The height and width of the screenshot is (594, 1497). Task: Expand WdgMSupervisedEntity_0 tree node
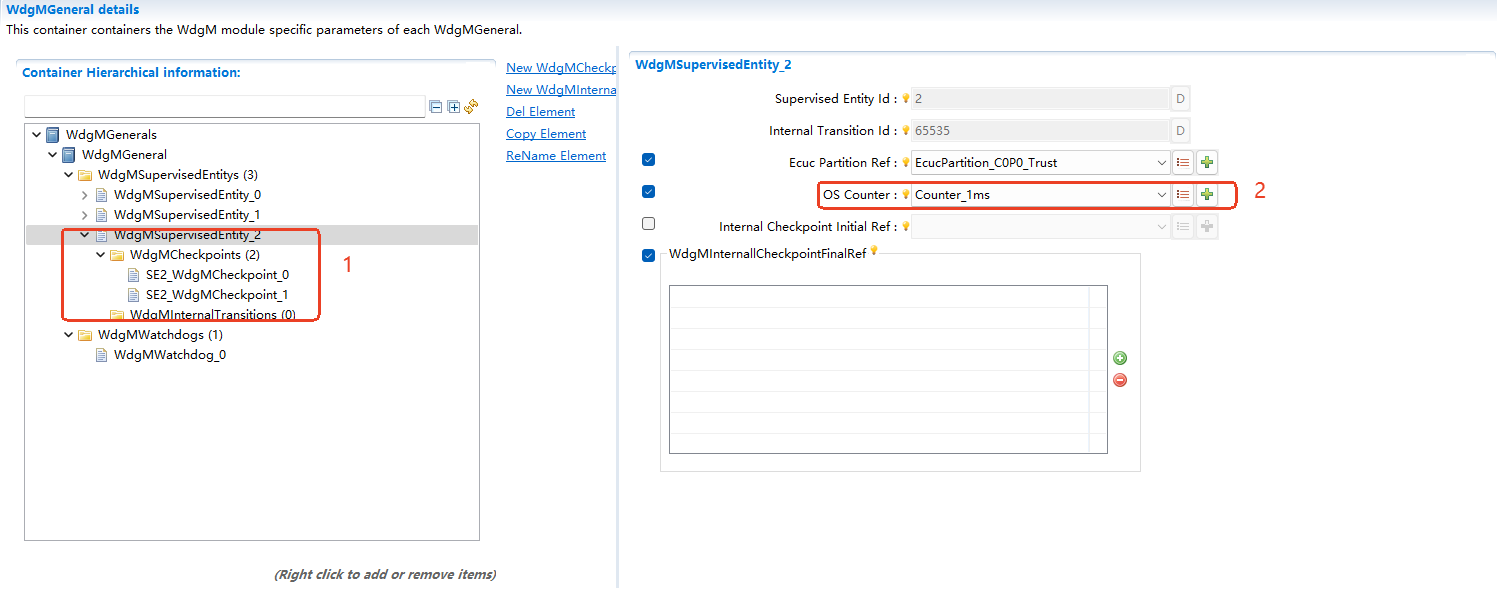pos(85,195)
